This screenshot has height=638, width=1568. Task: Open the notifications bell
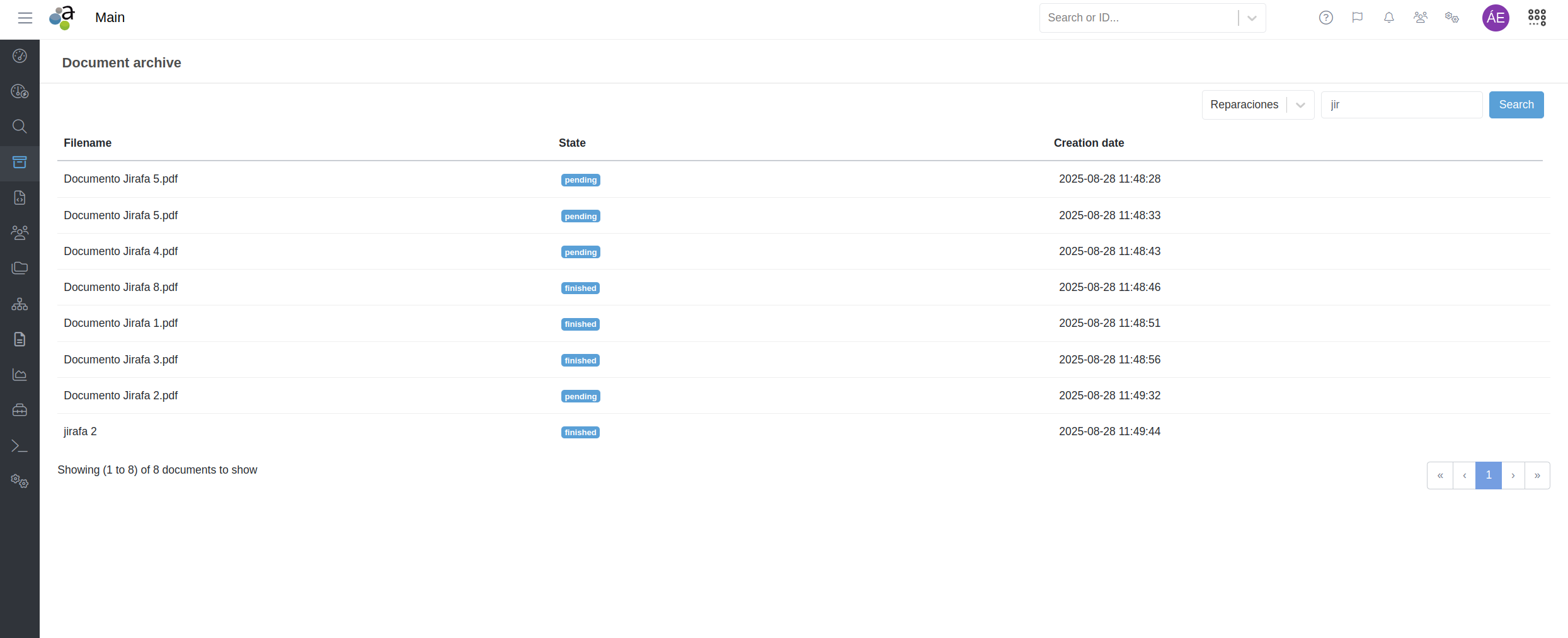(1388, 18)
